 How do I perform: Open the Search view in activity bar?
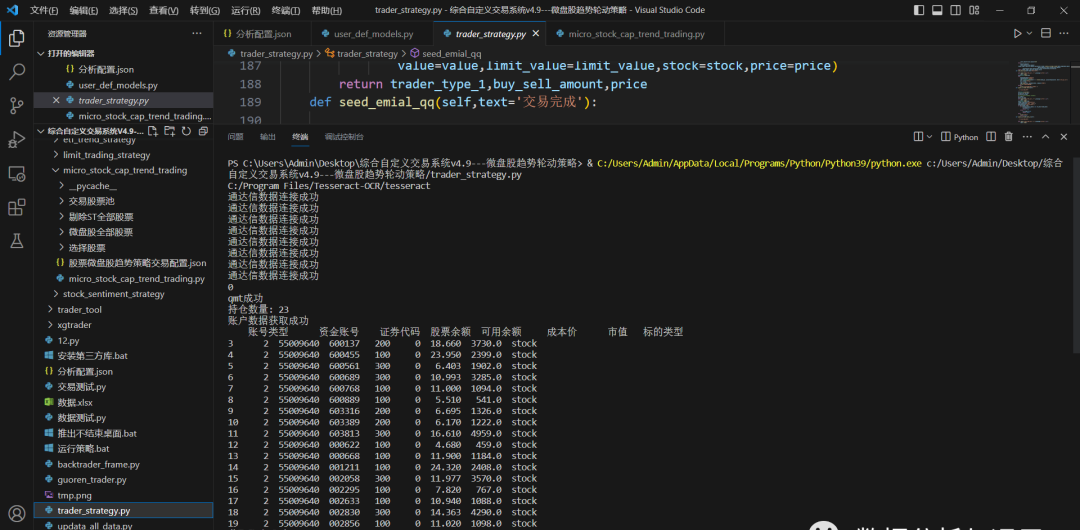[x=17, y=72]
